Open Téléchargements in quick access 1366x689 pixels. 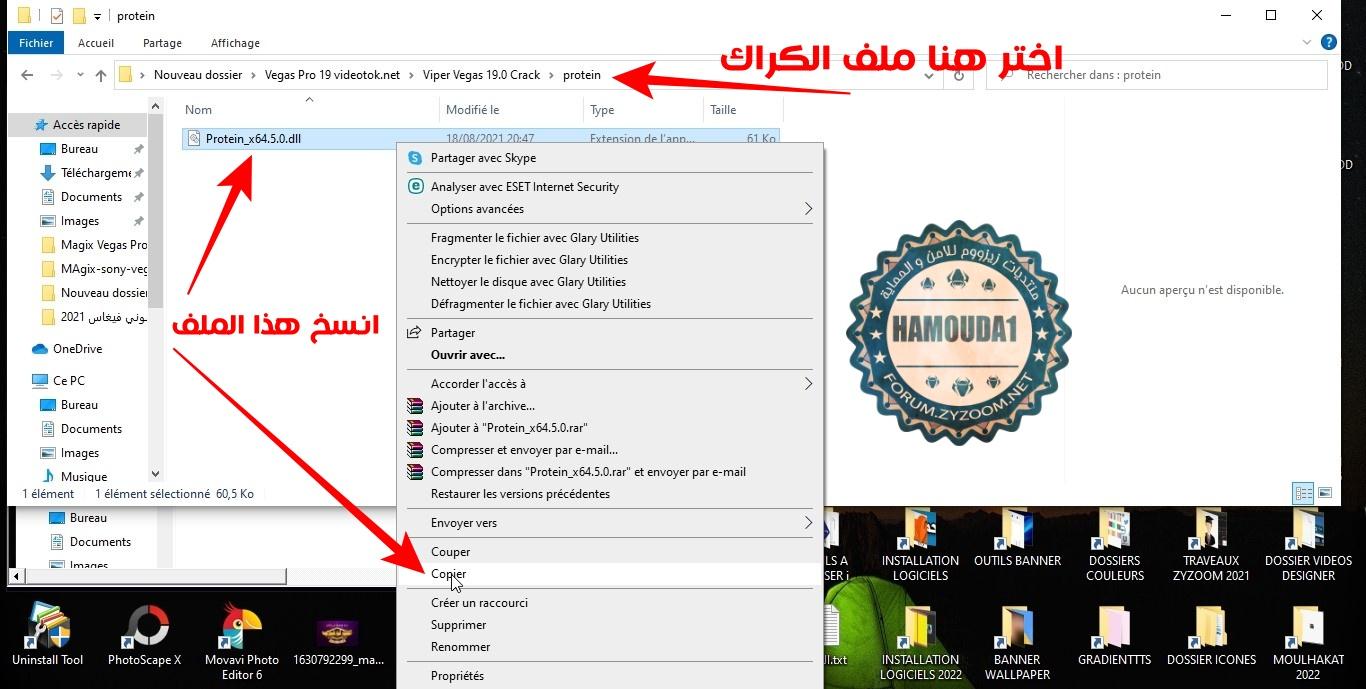pyautogui.click(x=95, y=173)
